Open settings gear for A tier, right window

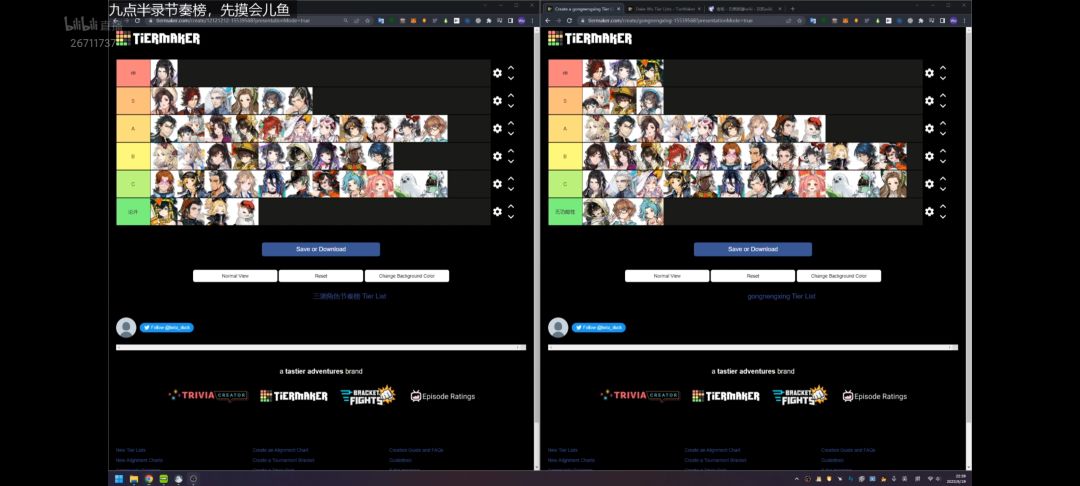pyautogui.click(x=929, y=129)
